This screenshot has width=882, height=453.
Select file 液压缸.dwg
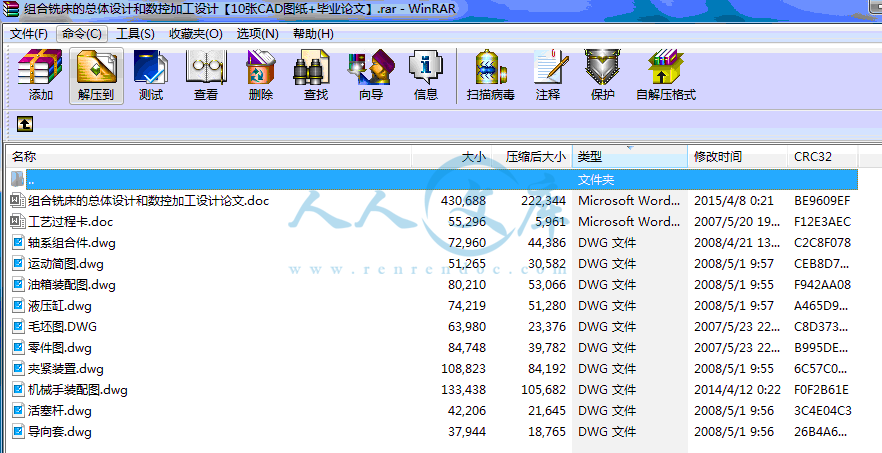(x=60, y=306)
